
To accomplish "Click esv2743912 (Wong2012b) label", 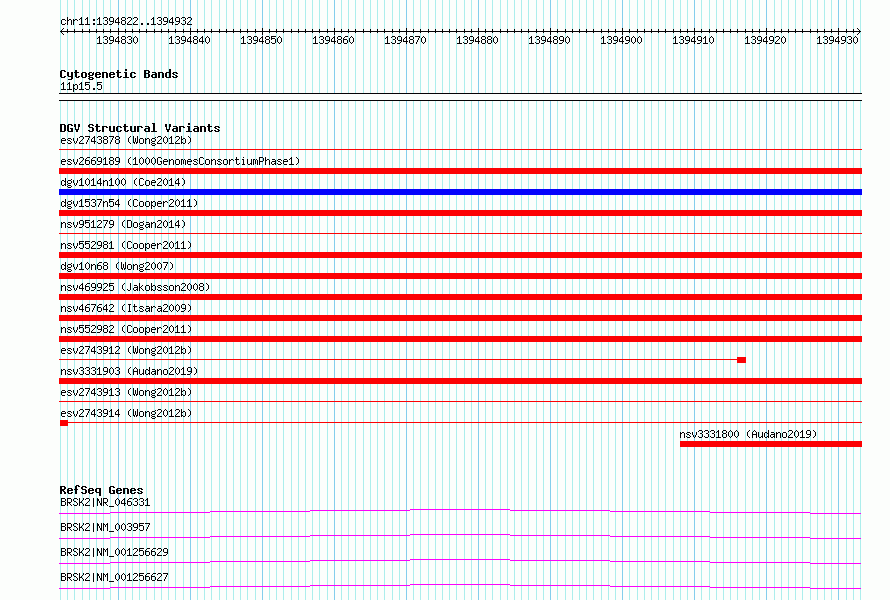I will 126,350.
